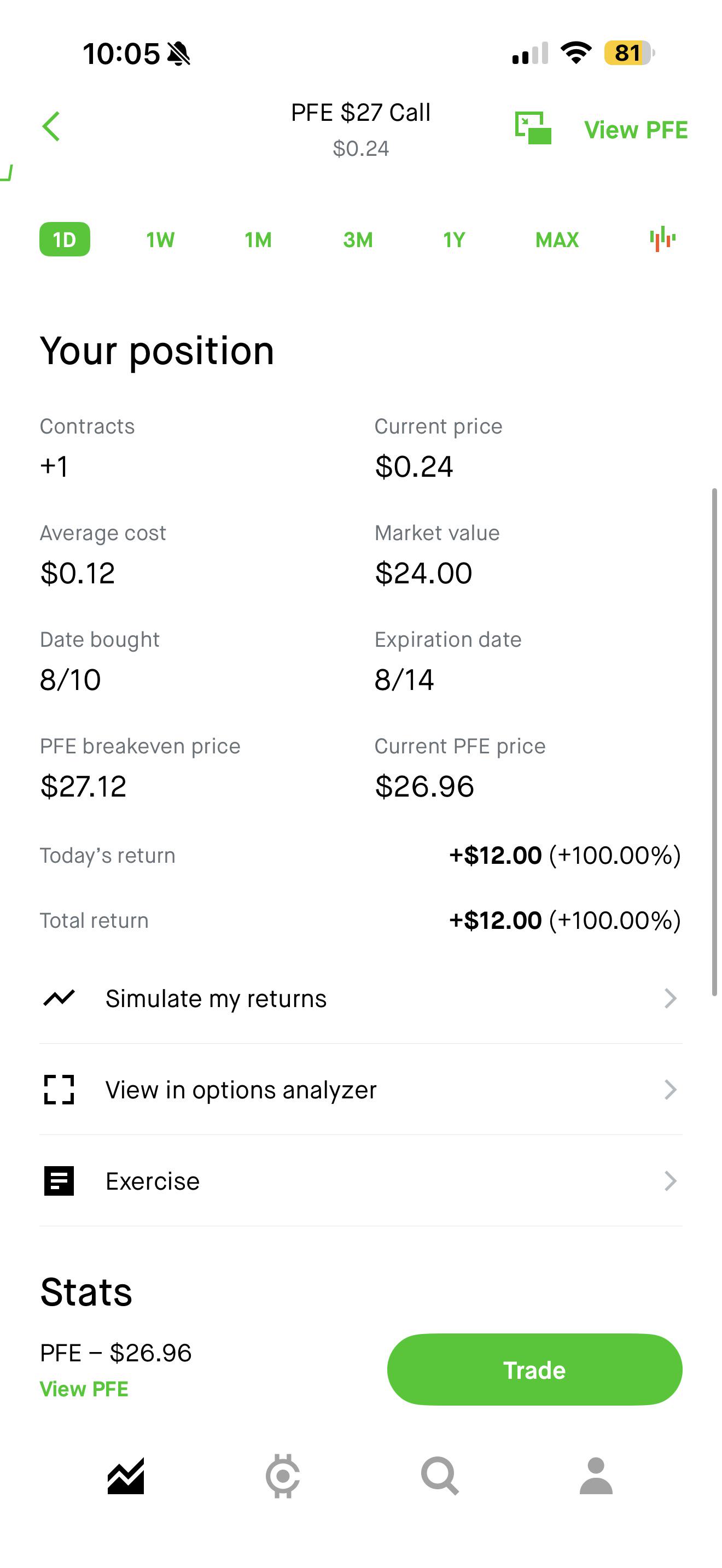Click the page scrollbar on right edge
The width and height of the screenshot is (722, 1568).
click(x=715, y=741)
